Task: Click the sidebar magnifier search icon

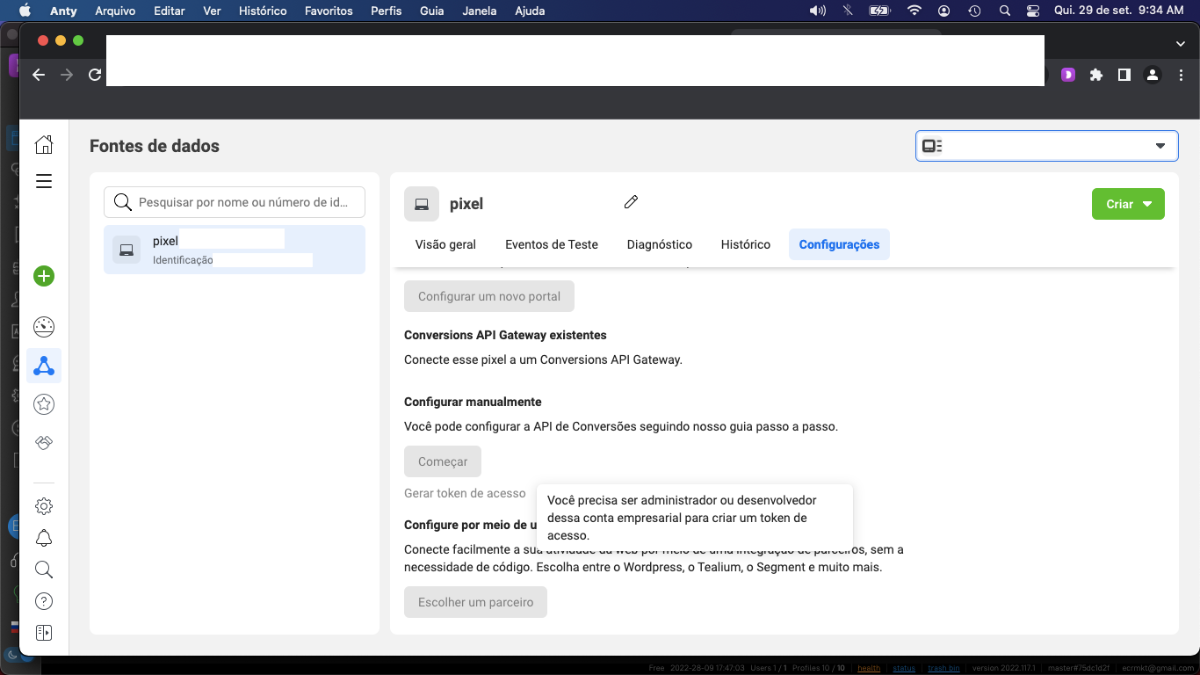Action: (x=44, y=570)
